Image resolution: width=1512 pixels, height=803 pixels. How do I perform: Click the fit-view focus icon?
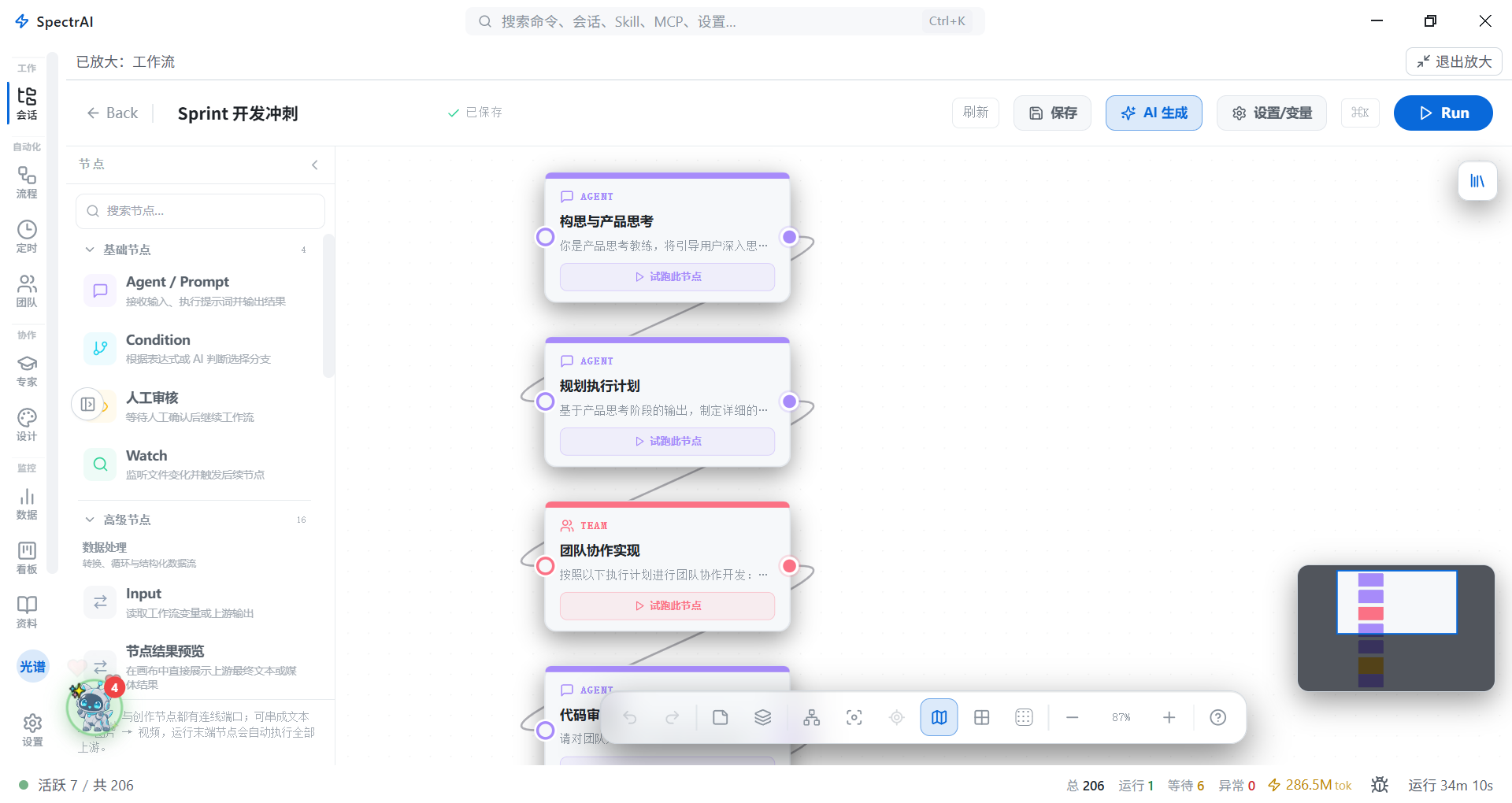854,717
